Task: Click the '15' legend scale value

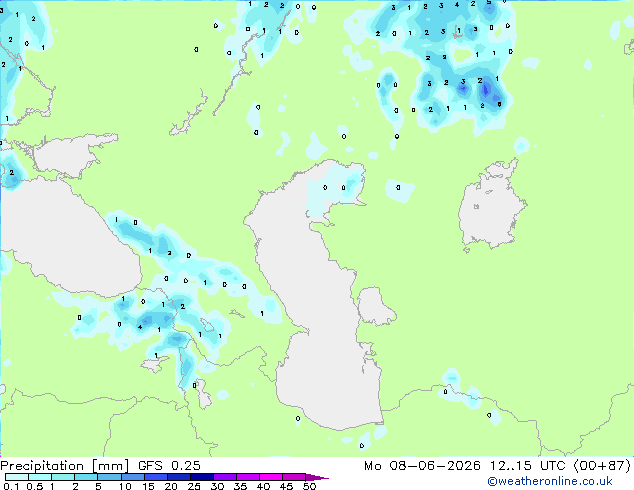Action: tap(148, 486)
